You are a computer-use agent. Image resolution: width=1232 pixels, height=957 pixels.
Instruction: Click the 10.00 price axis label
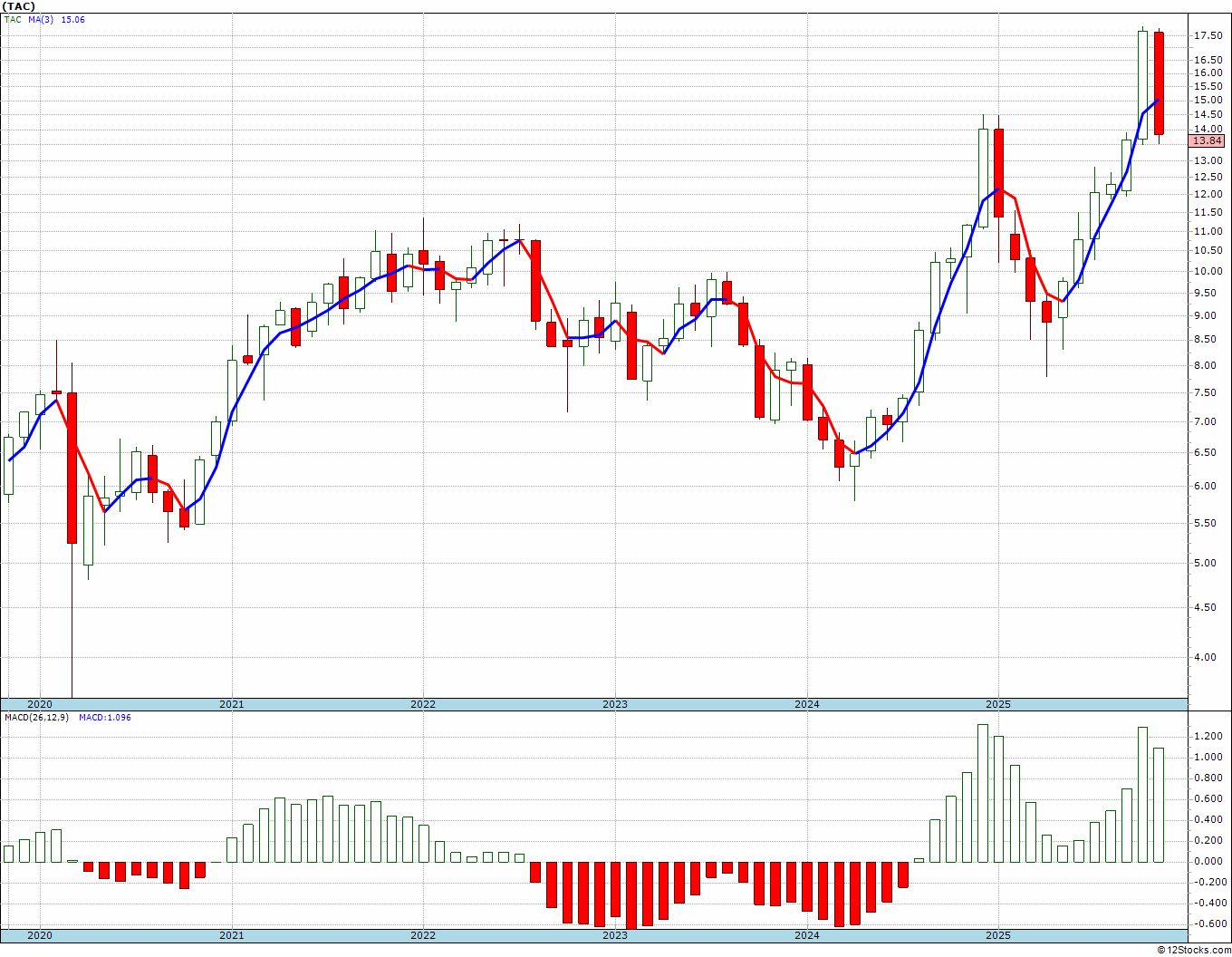1208,271
